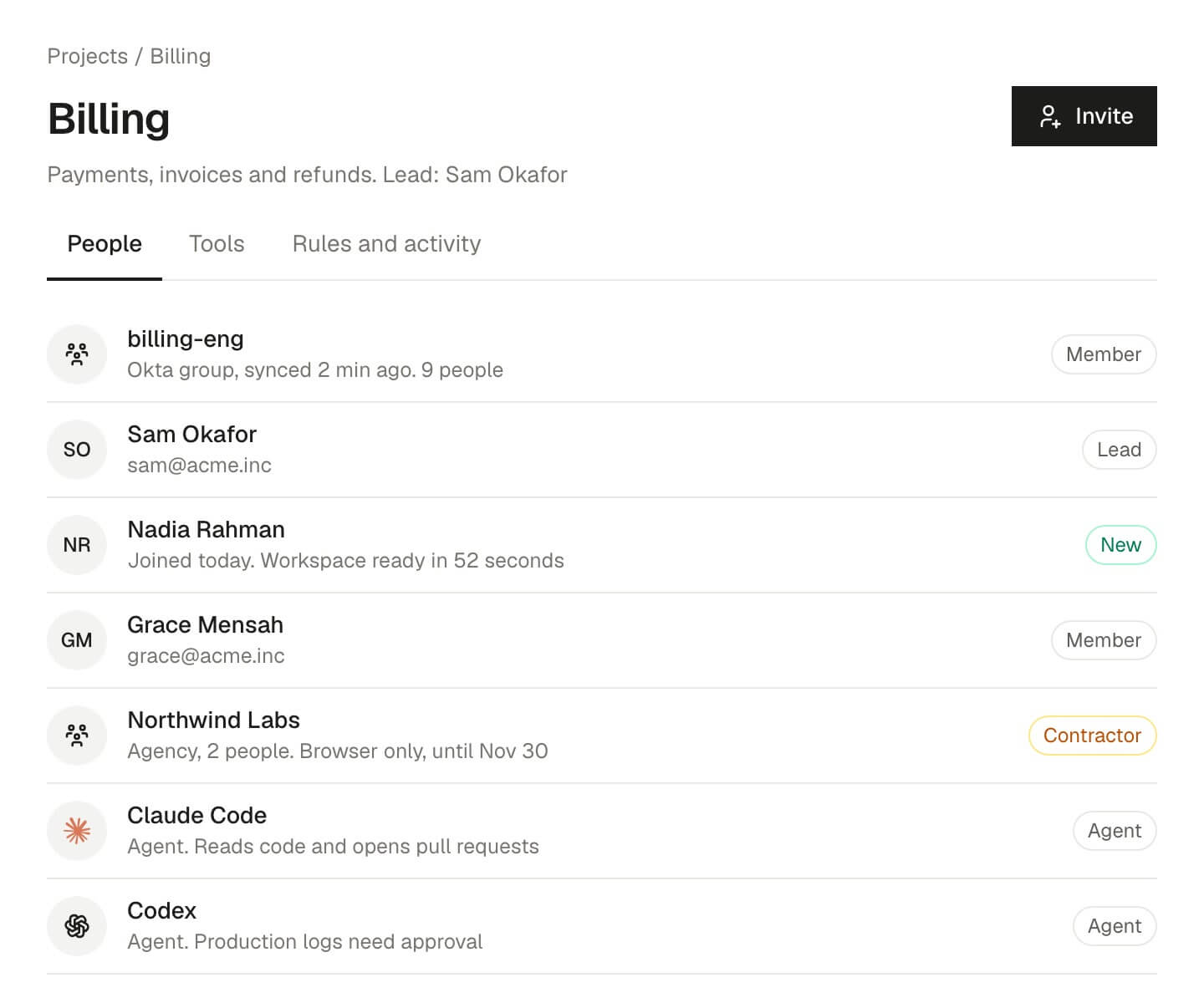The height and width of the screenshot is (1003, 1204).
Task: Go to Projects in the breadcrumb
Action: coord(88,56)
